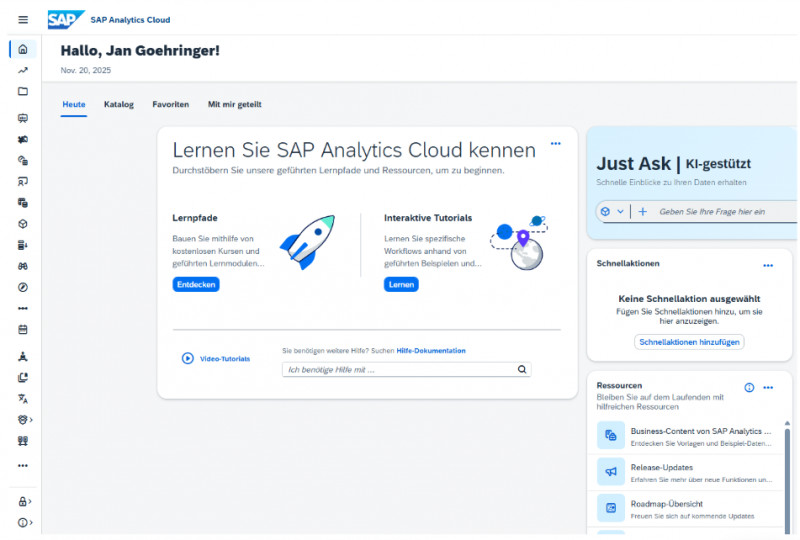800x540 pixels.
Task: Click the binoculars icon in sidebar
Action: [x=23, y=266]
